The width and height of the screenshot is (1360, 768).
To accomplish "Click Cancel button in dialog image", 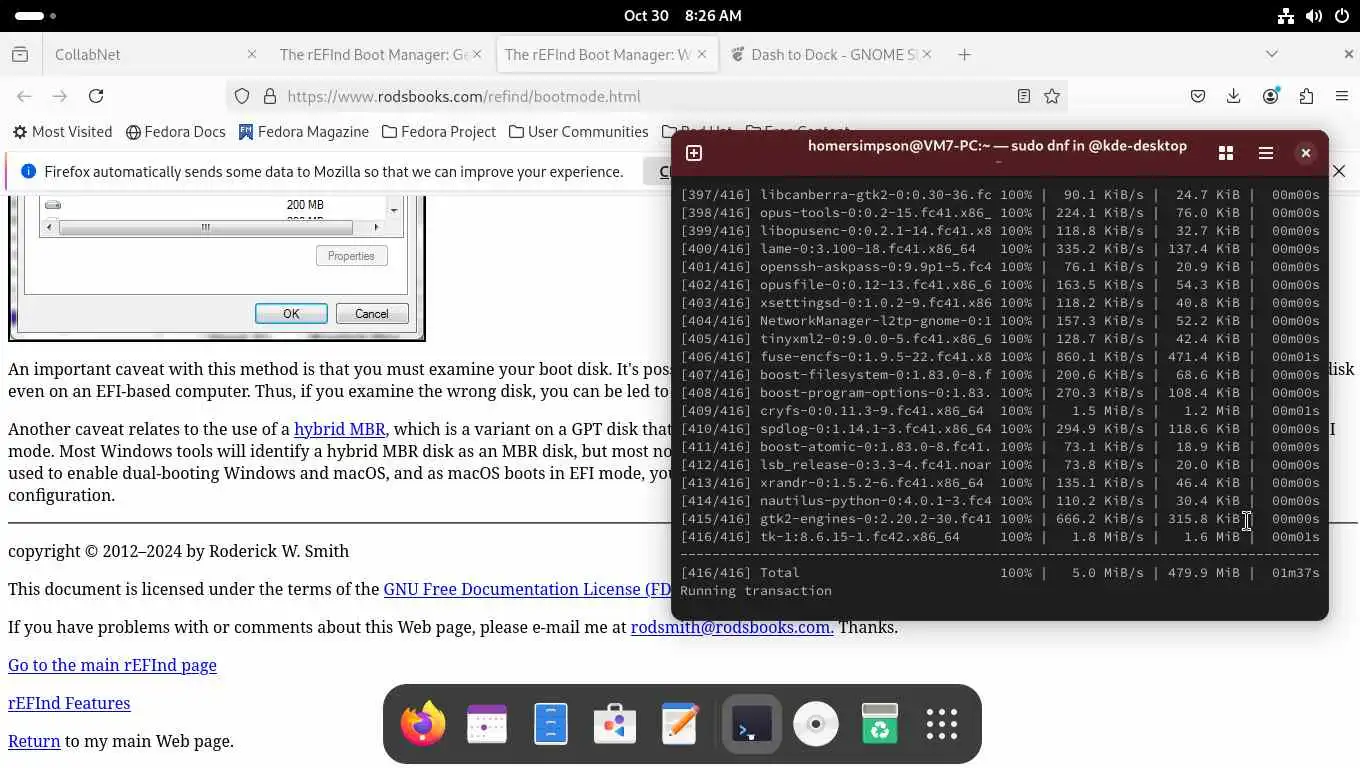I will [x=371, y=313].
